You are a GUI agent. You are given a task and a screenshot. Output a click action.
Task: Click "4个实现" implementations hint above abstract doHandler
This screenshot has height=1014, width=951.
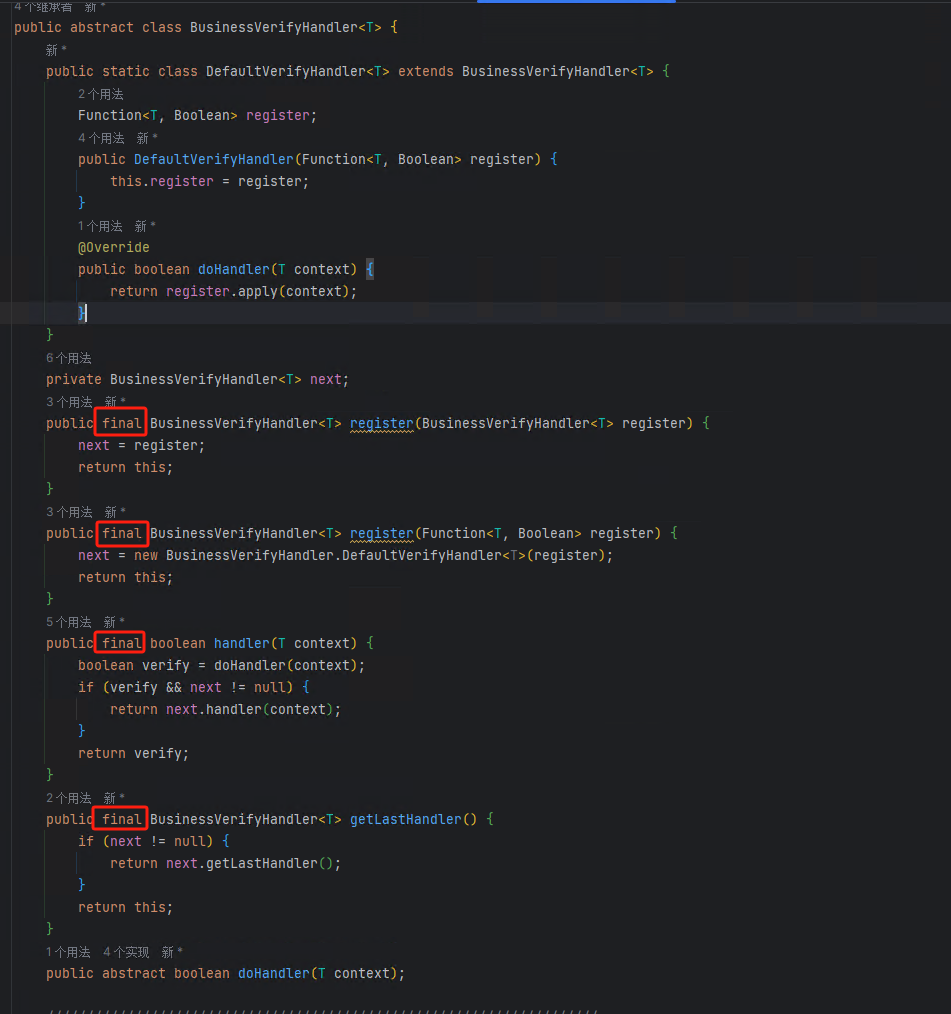125,952
